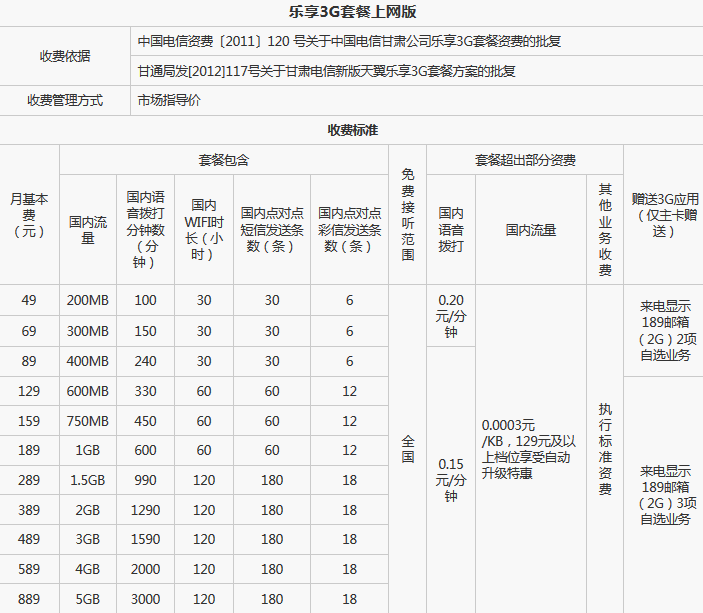Select the 100 voice minutes cell
This screenshot has height=613, width=703.
point(145,300)
